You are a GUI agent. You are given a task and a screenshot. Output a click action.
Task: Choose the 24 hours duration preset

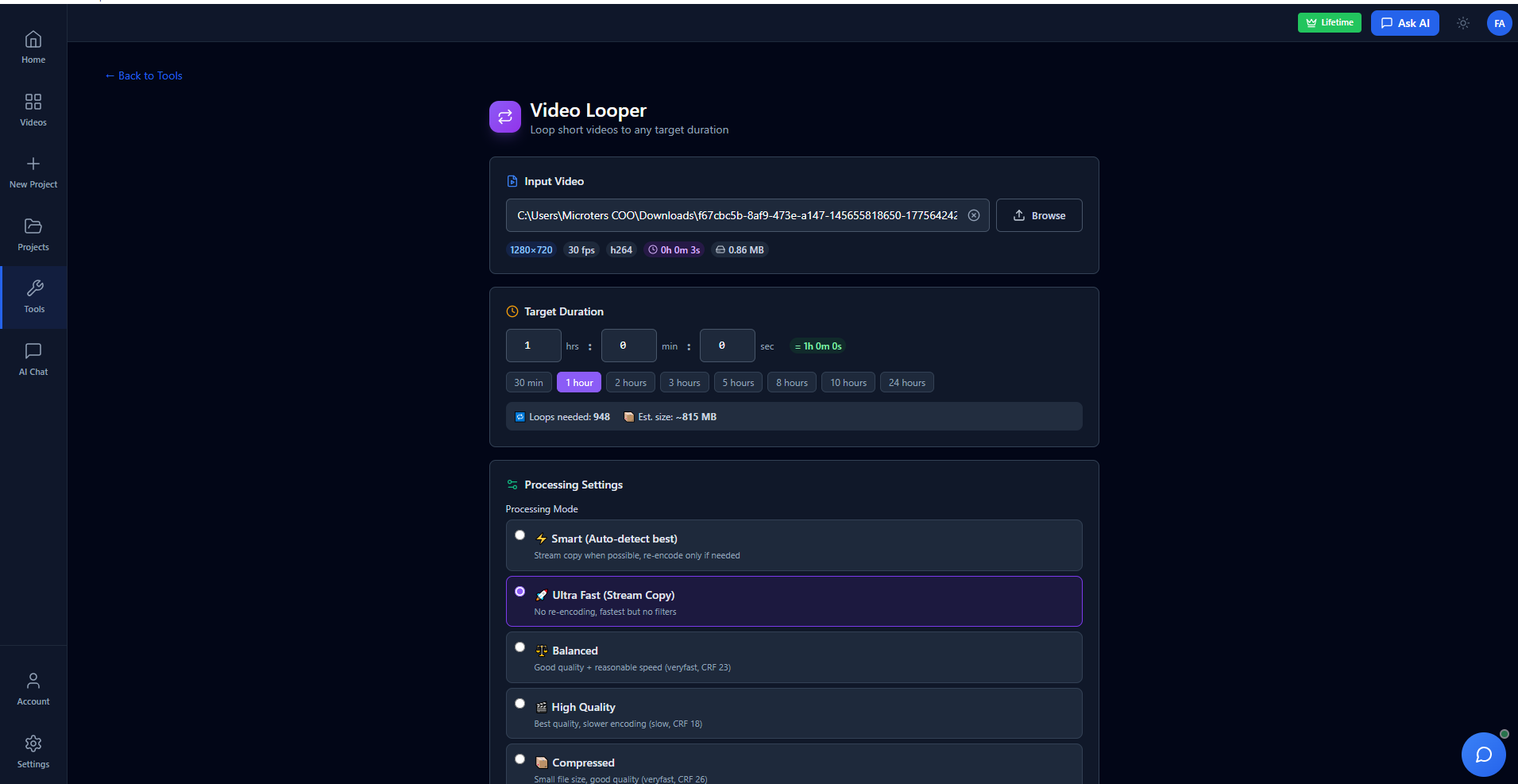pos(906,383)
